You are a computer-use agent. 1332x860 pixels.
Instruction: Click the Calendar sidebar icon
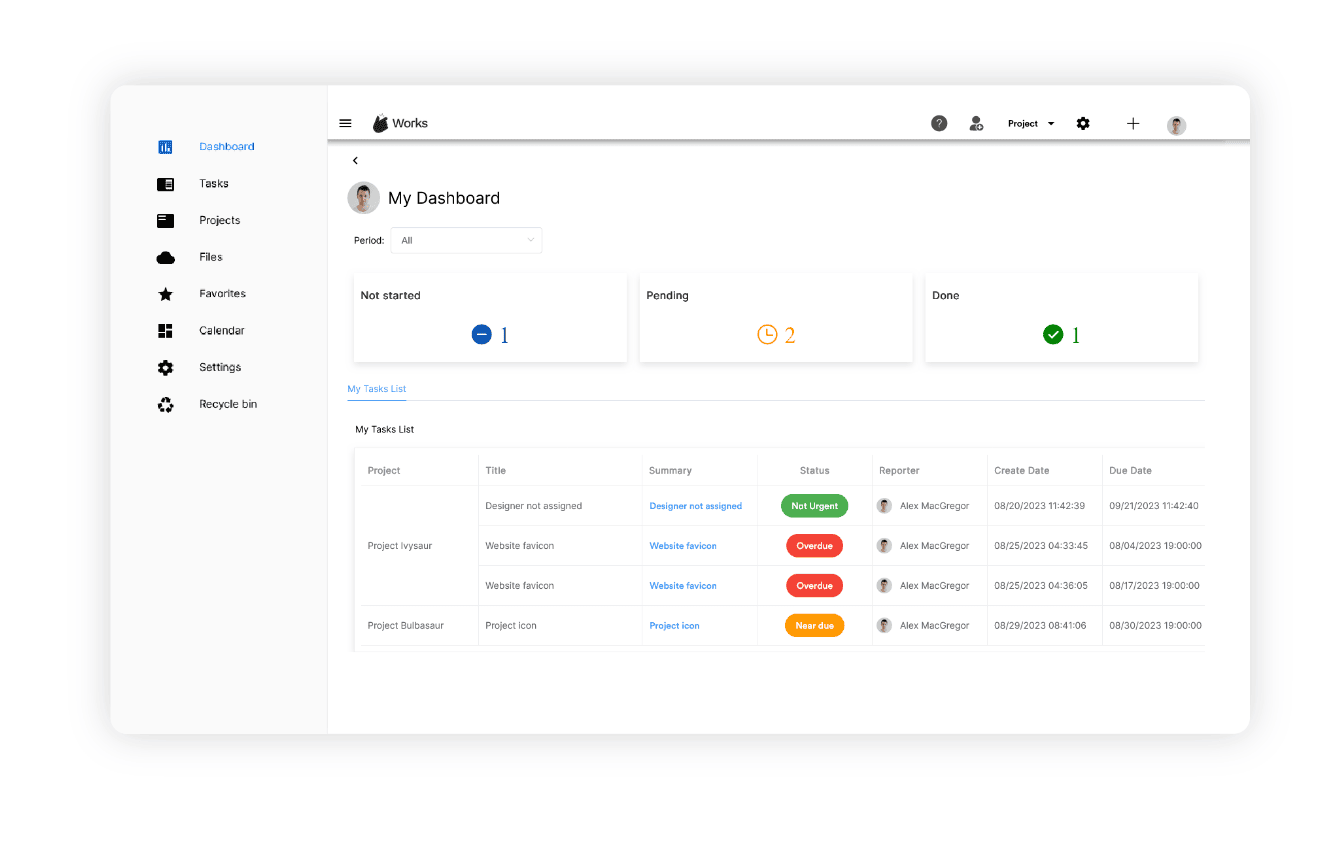click(165, 331)
